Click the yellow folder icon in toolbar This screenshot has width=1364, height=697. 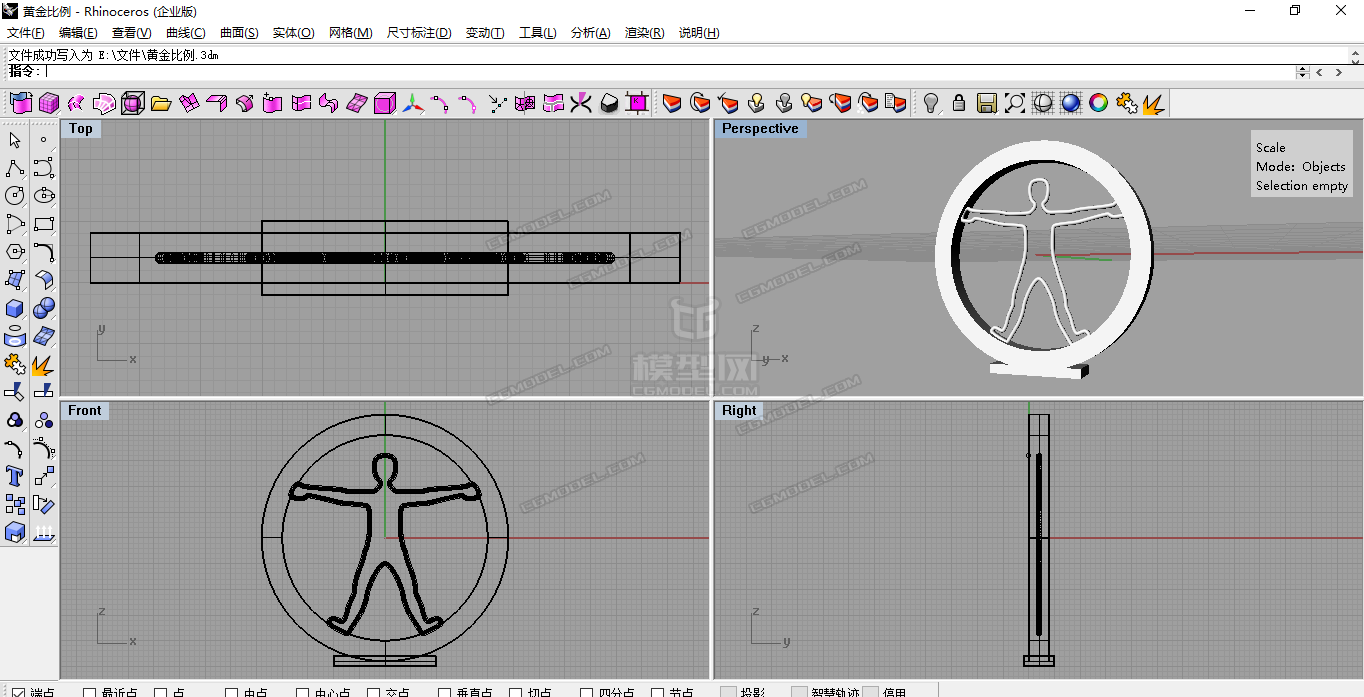tap(161, 103)
